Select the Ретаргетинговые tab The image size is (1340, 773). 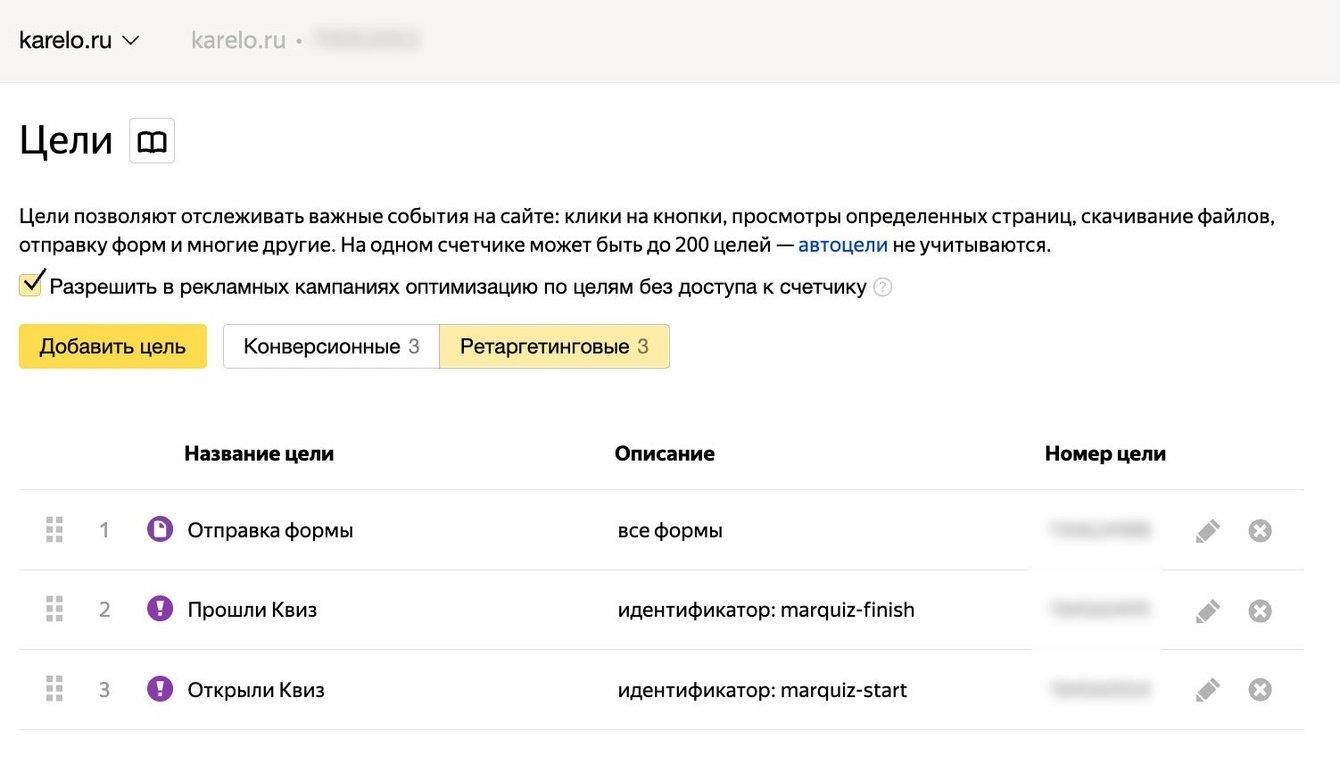554,347
